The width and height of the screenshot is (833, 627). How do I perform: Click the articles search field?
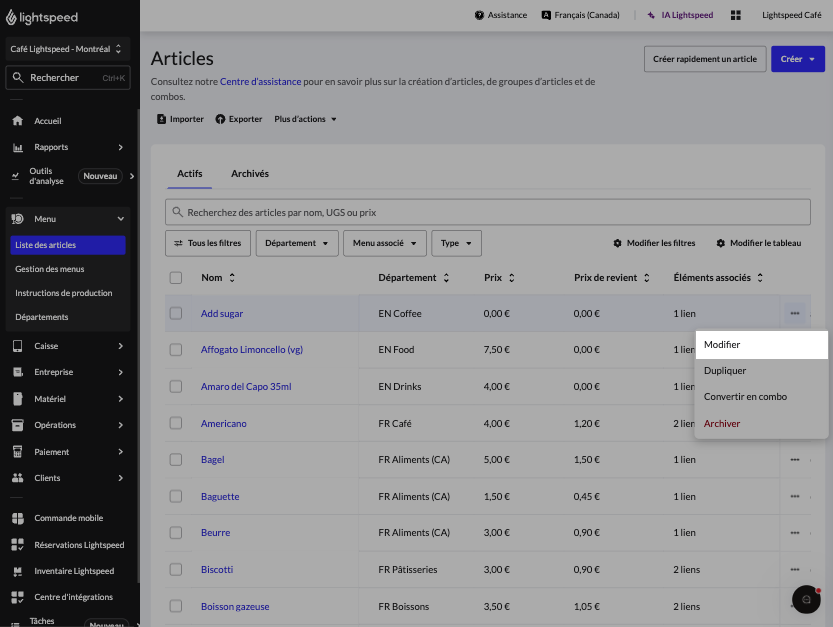(x=488, y=213)
